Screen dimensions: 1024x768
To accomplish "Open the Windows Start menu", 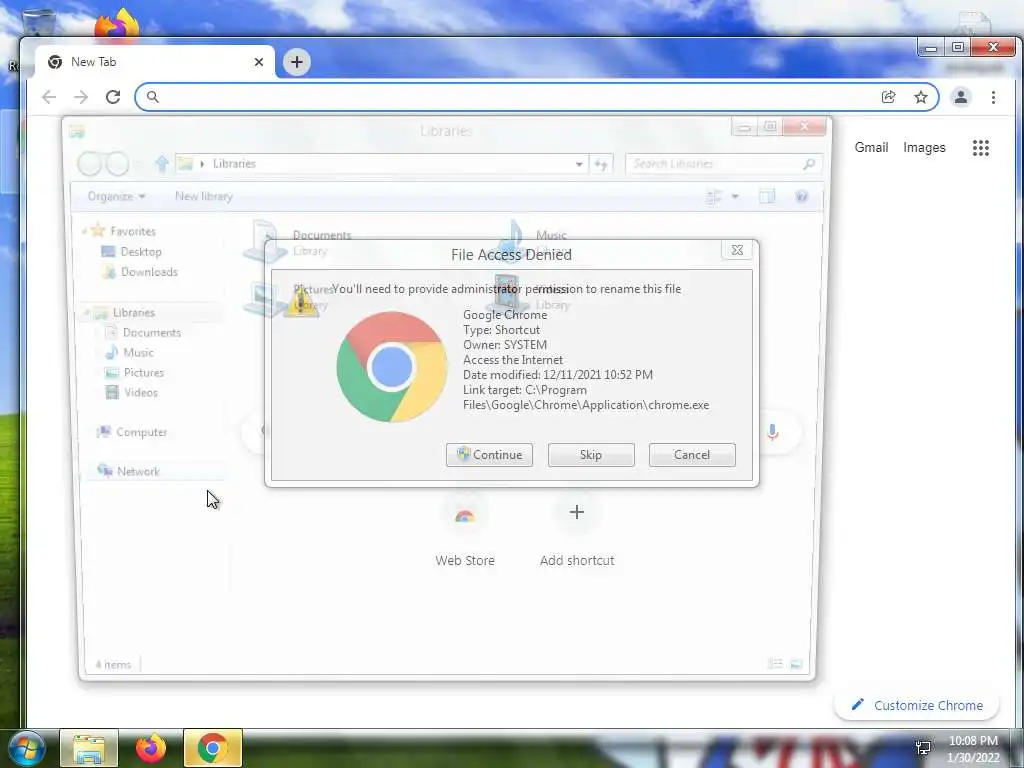I will pos(27,748).
